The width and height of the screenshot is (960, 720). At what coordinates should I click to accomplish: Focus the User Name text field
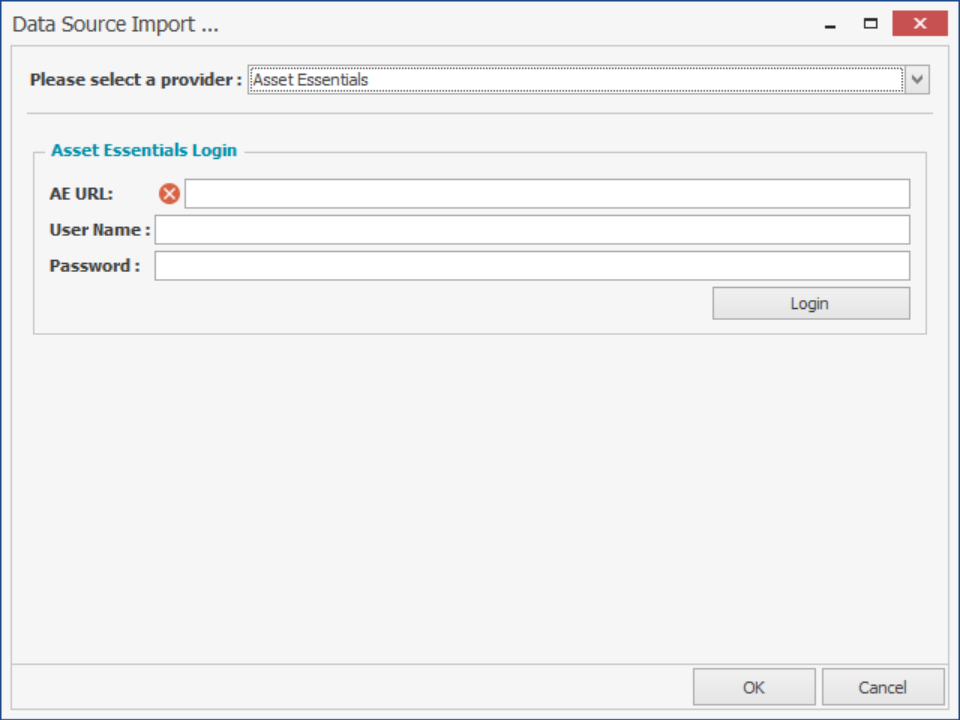[x=532, y=230]
